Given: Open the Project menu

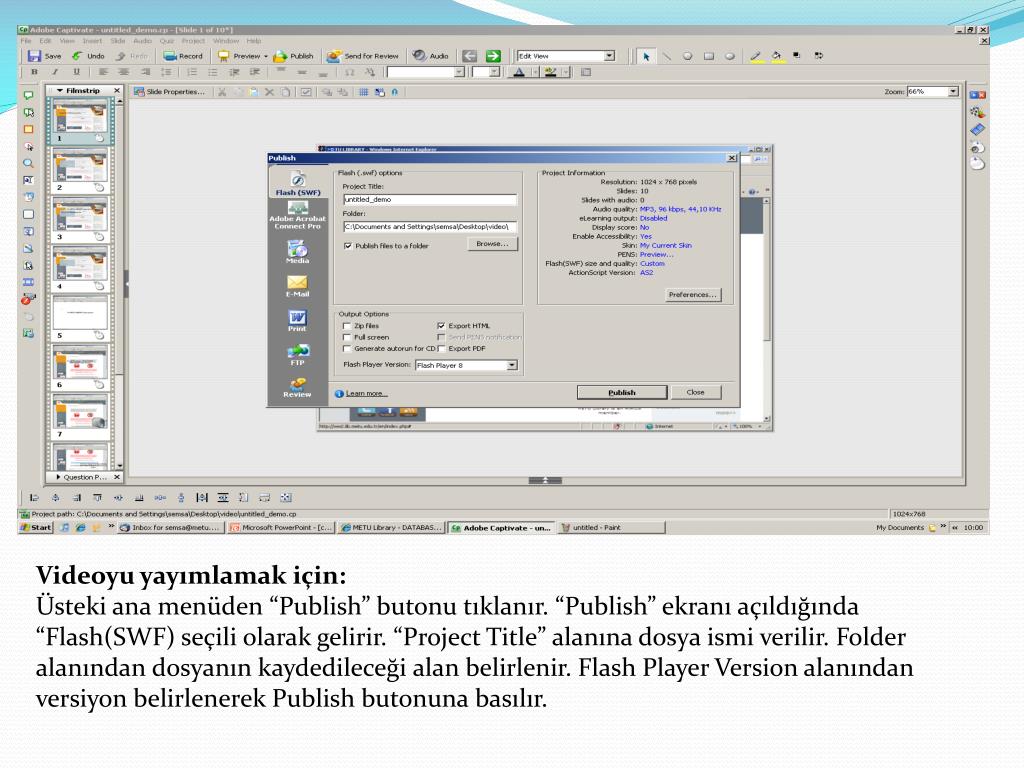Looking at the screenshot, I should [193, 40].
